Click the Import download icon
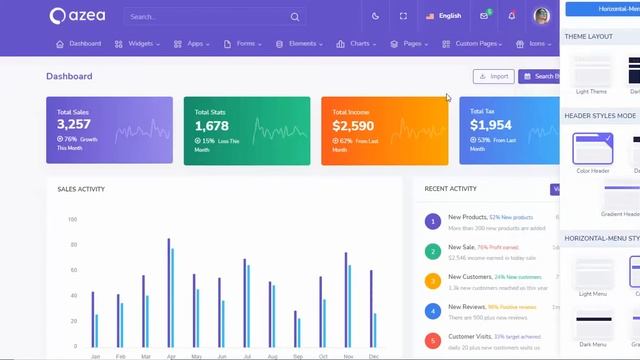Screen dimensions: 640x360 (x=483, y=76)
